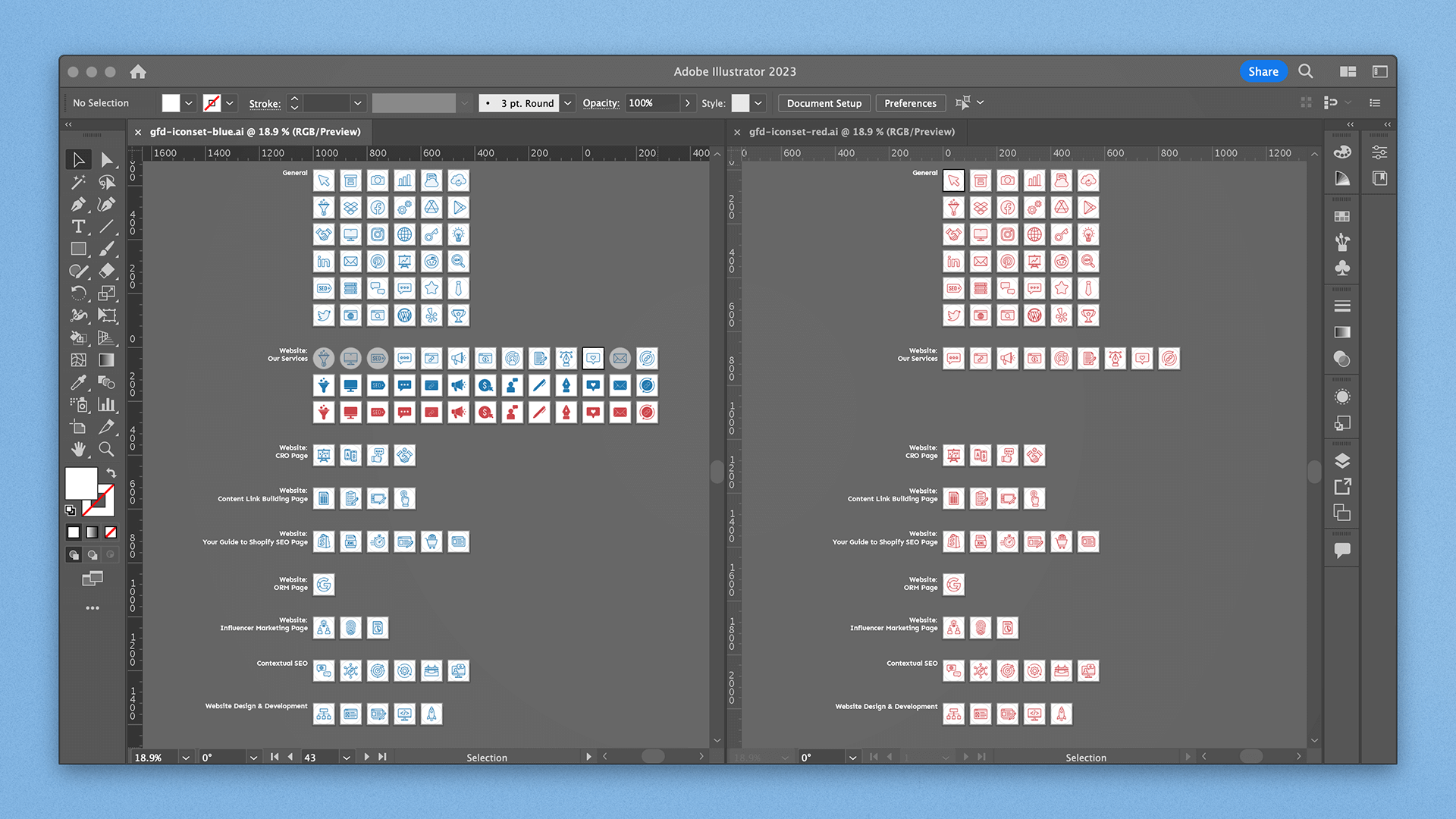1456x819 pixels.
Task: Activate the gfd-iconset-blue.ai document tab
Action: [x=255, y=132]
